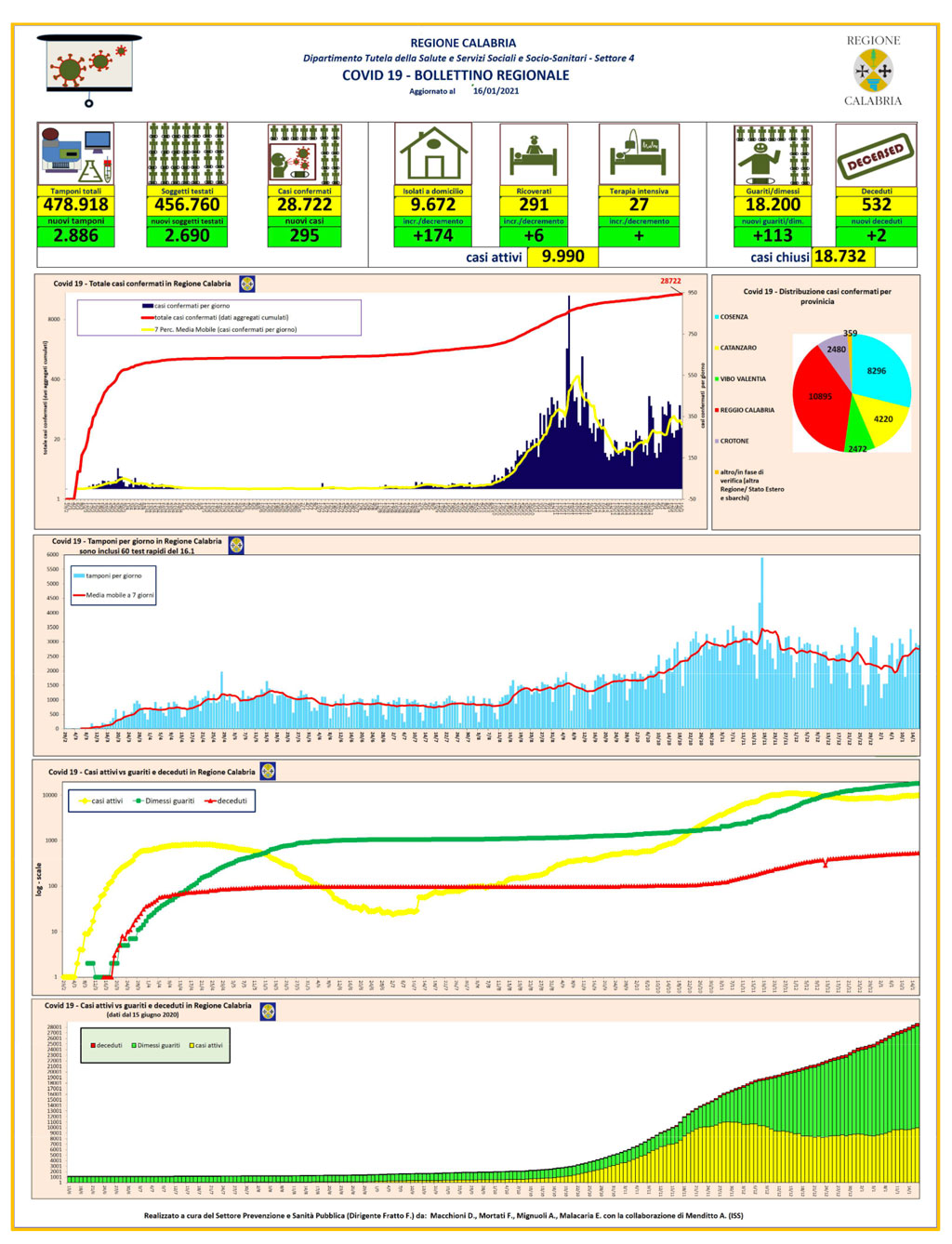This screenshot has width=952, height=1244.
Task: Click the Guariti/dimessi icon
Action: click(x=773, y=154)
